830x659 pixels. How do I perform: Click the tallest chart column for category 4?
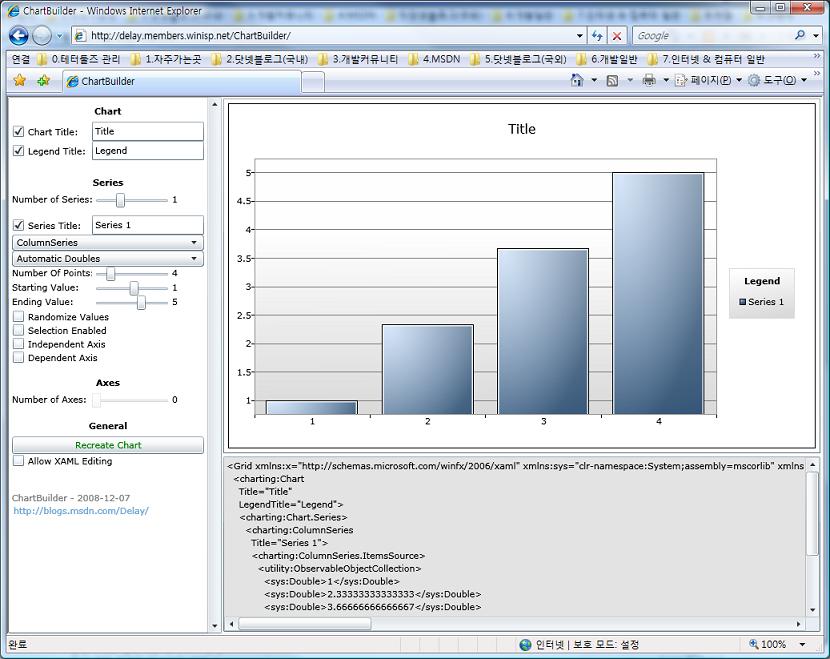658,293
